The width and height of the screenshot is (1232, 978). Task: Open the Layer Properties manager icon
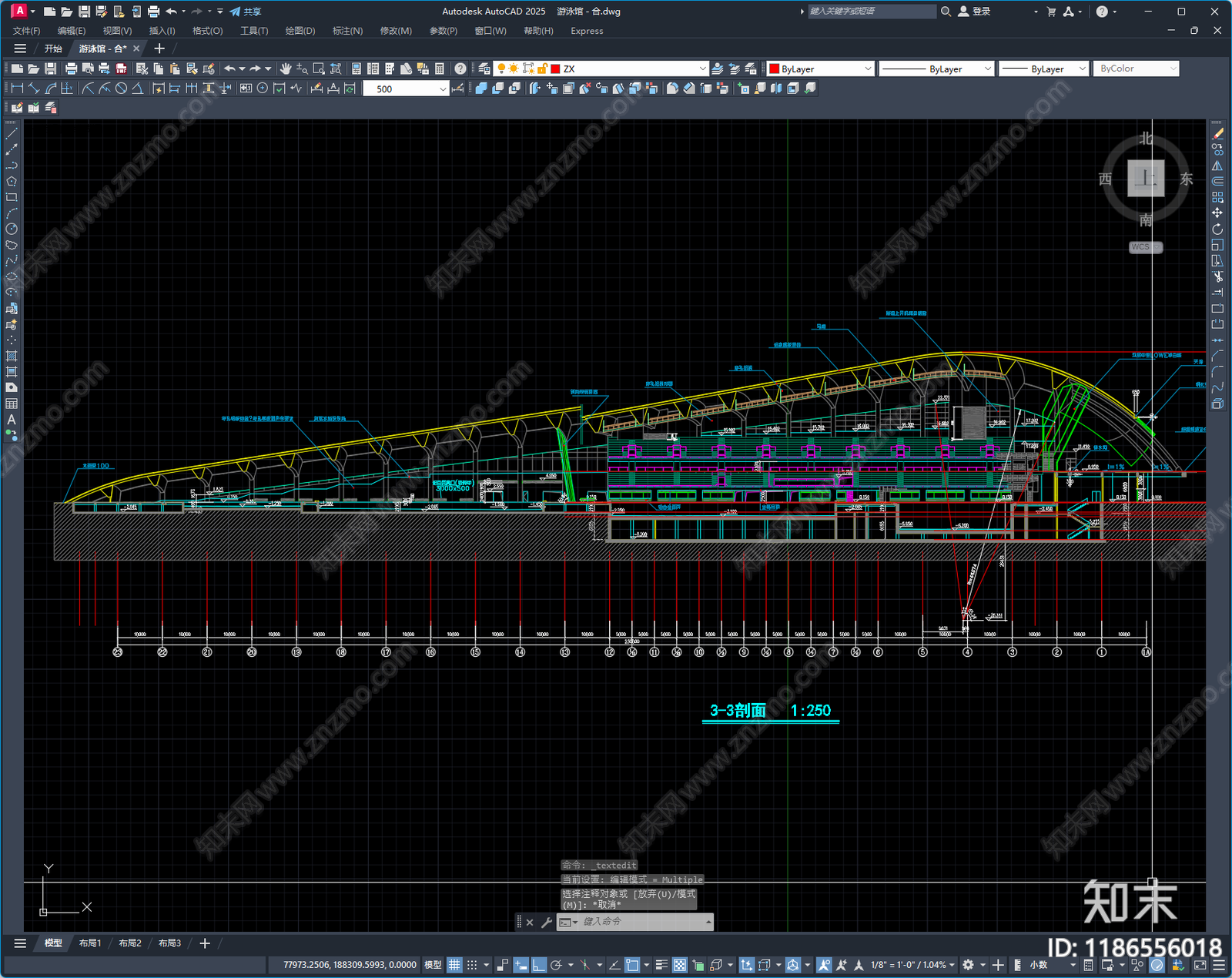(484, 69)
